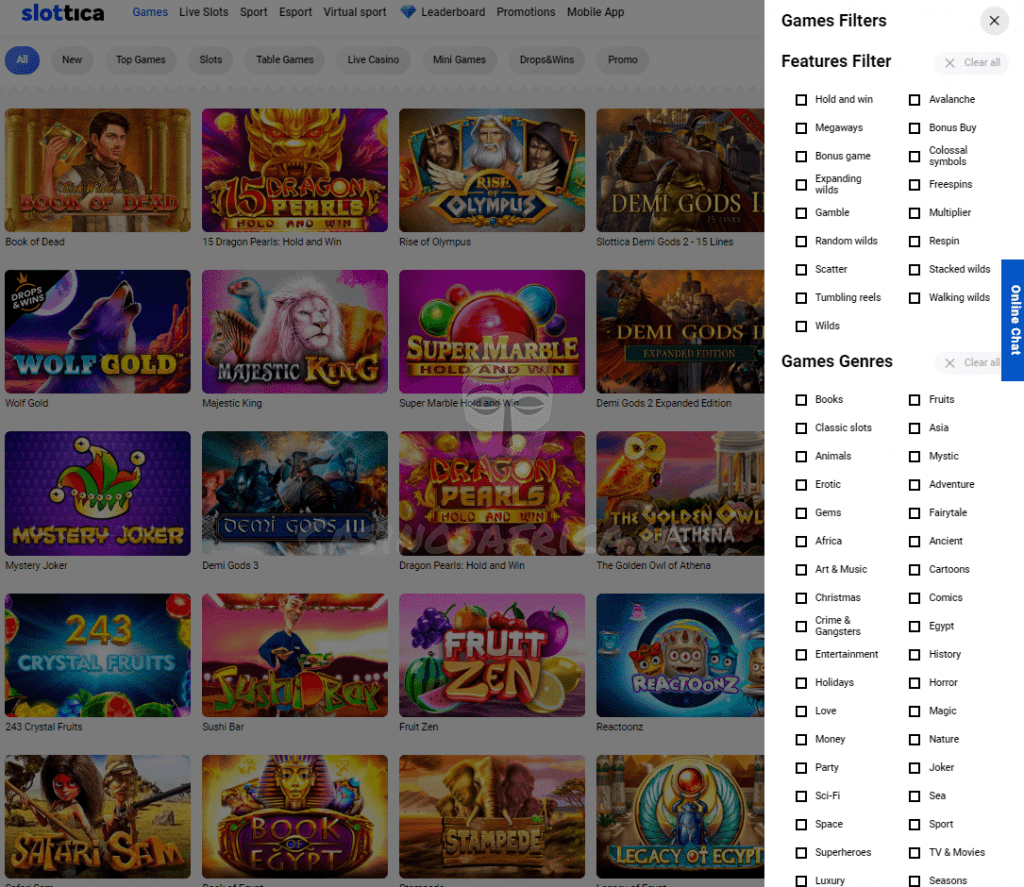The height and width of the screenshot is (887, 1024).
Task: Check the Gamble feature filter
Action: [x=801, y=213]
